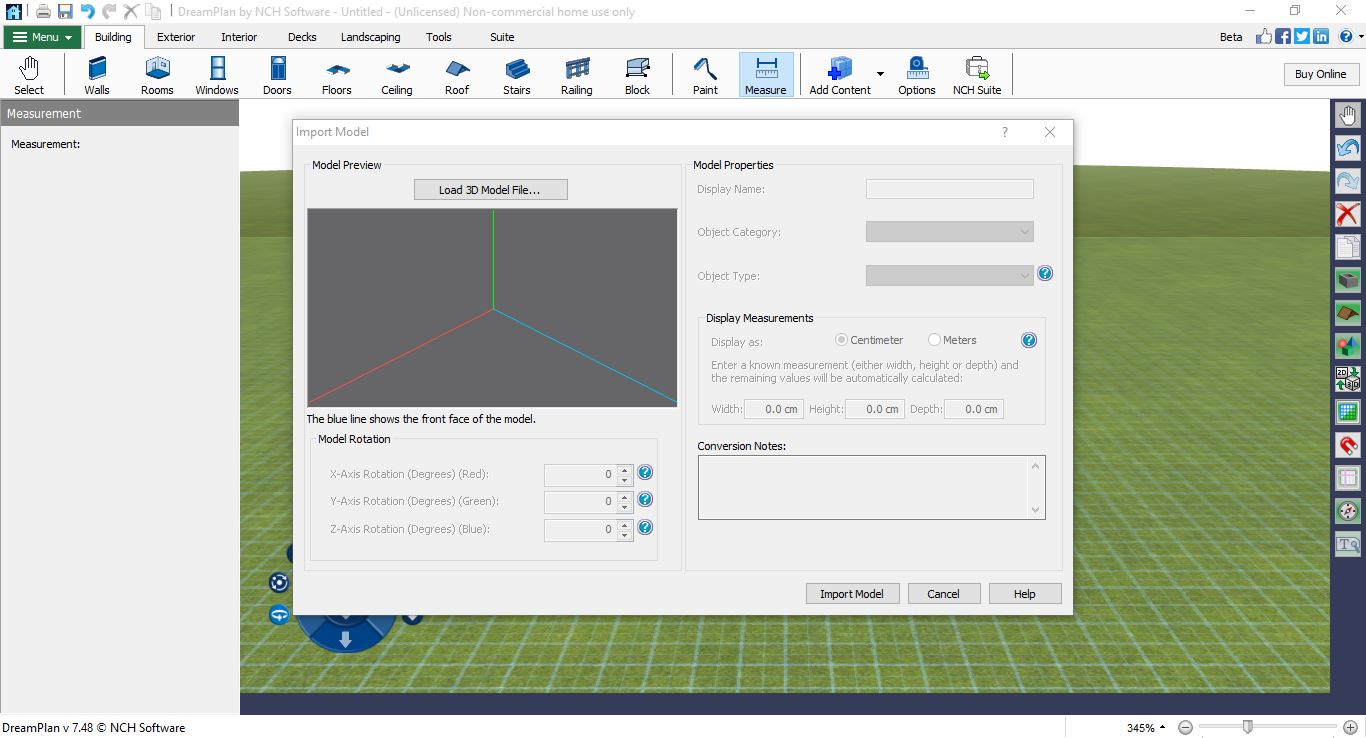Click the Facebook share icon
Viewport: 1366px width, 738px height.
[1283, 36]
